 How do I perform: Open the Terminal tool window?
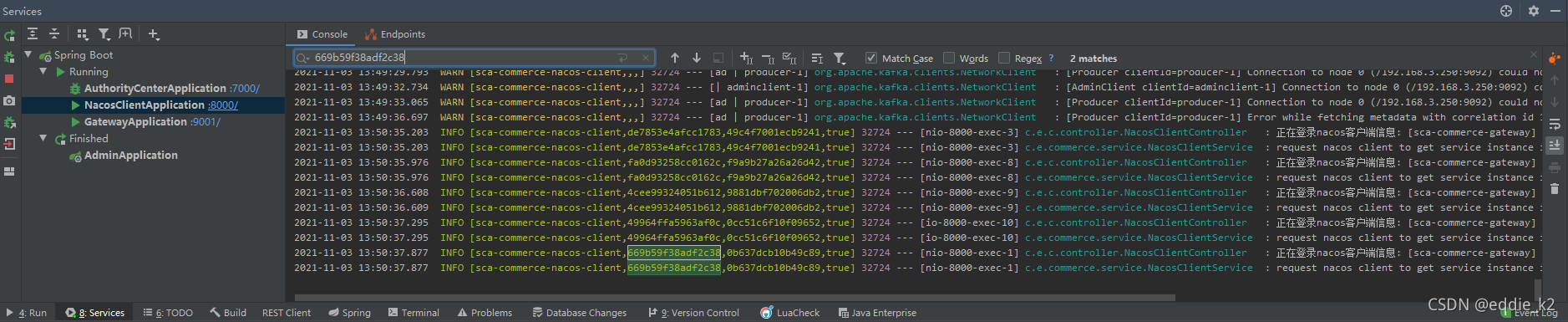tap(414, 313)
